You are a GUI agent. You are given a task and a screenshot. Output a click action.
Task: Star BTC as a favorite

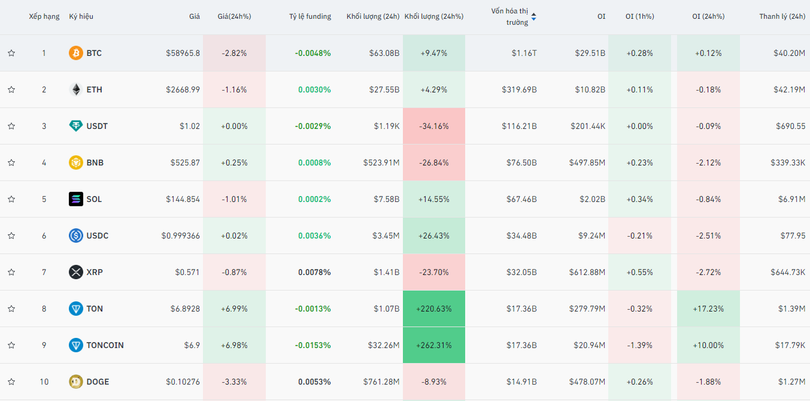coord(12,53)
